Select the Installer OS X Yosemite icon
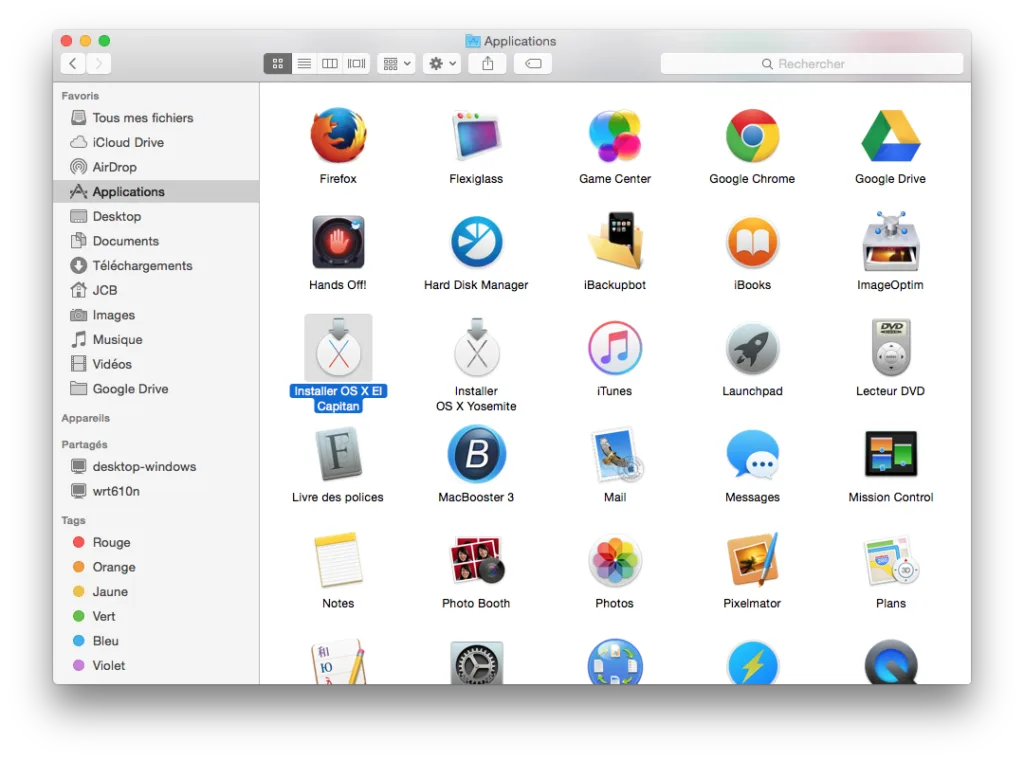Screen dimensions: 1024x760 point(477,348)
